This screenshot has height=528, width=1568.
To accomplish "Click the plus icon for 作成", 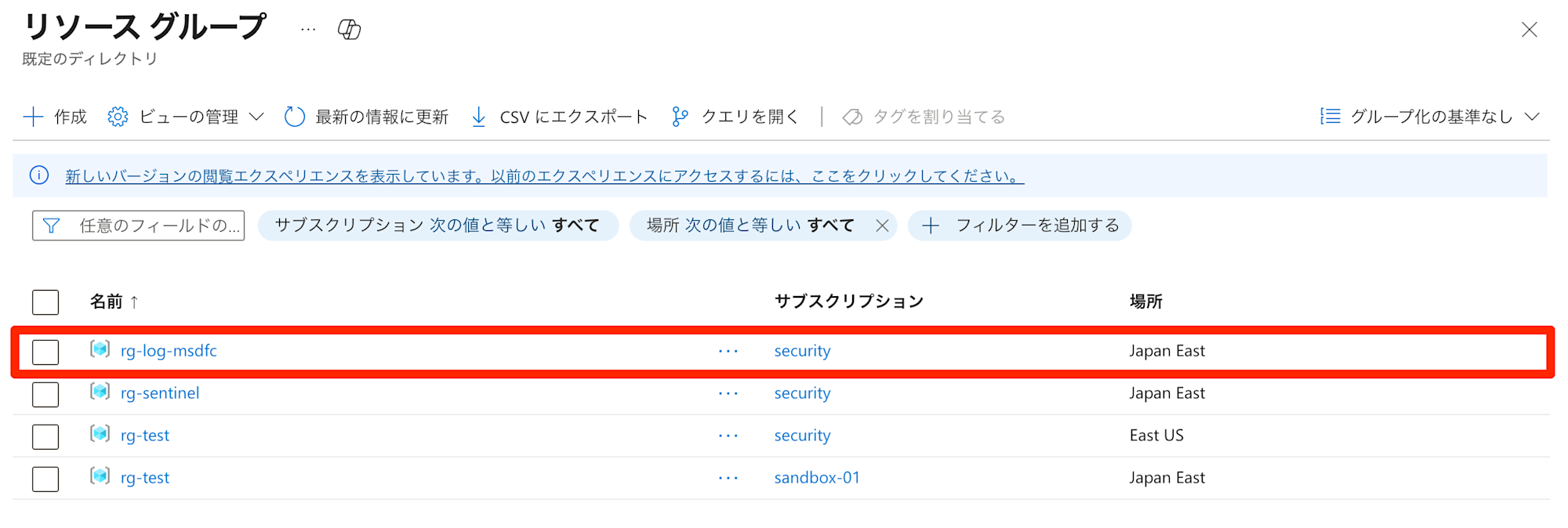I will (33, 117).
